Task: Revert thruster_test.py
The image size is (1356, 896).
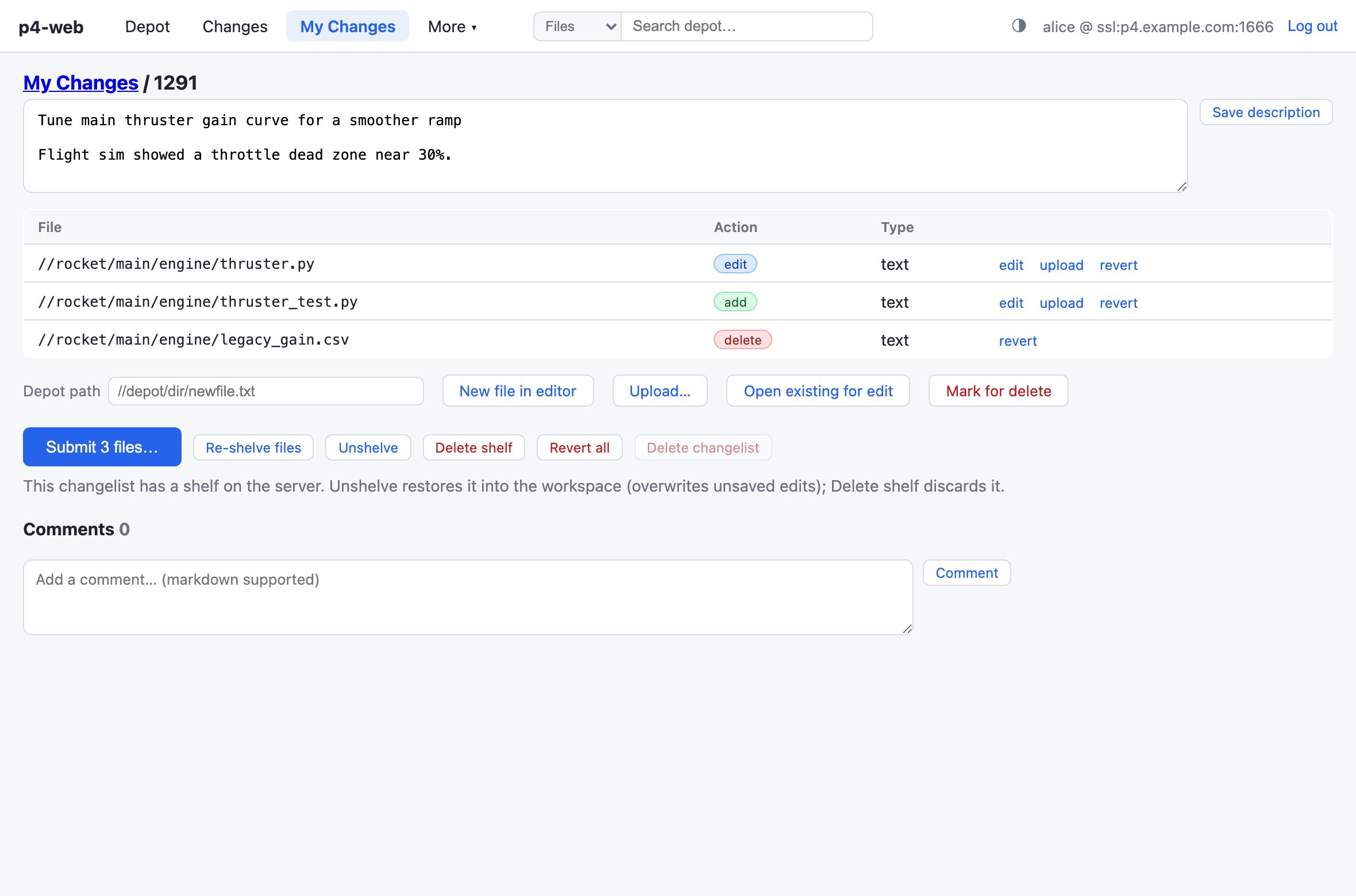Action: pos(1118,303)
